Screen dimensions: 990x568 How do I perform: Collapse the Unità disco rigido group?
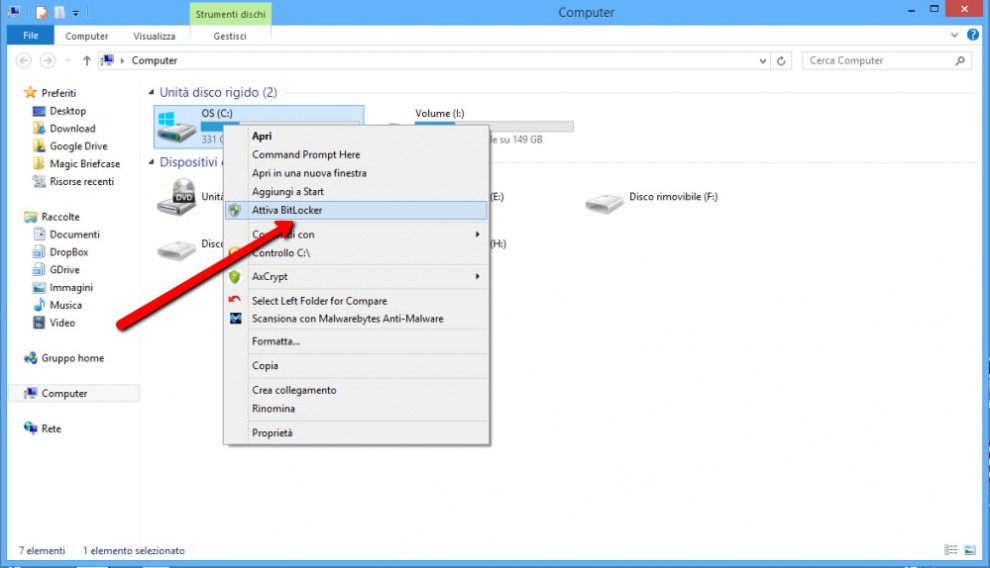152,93
